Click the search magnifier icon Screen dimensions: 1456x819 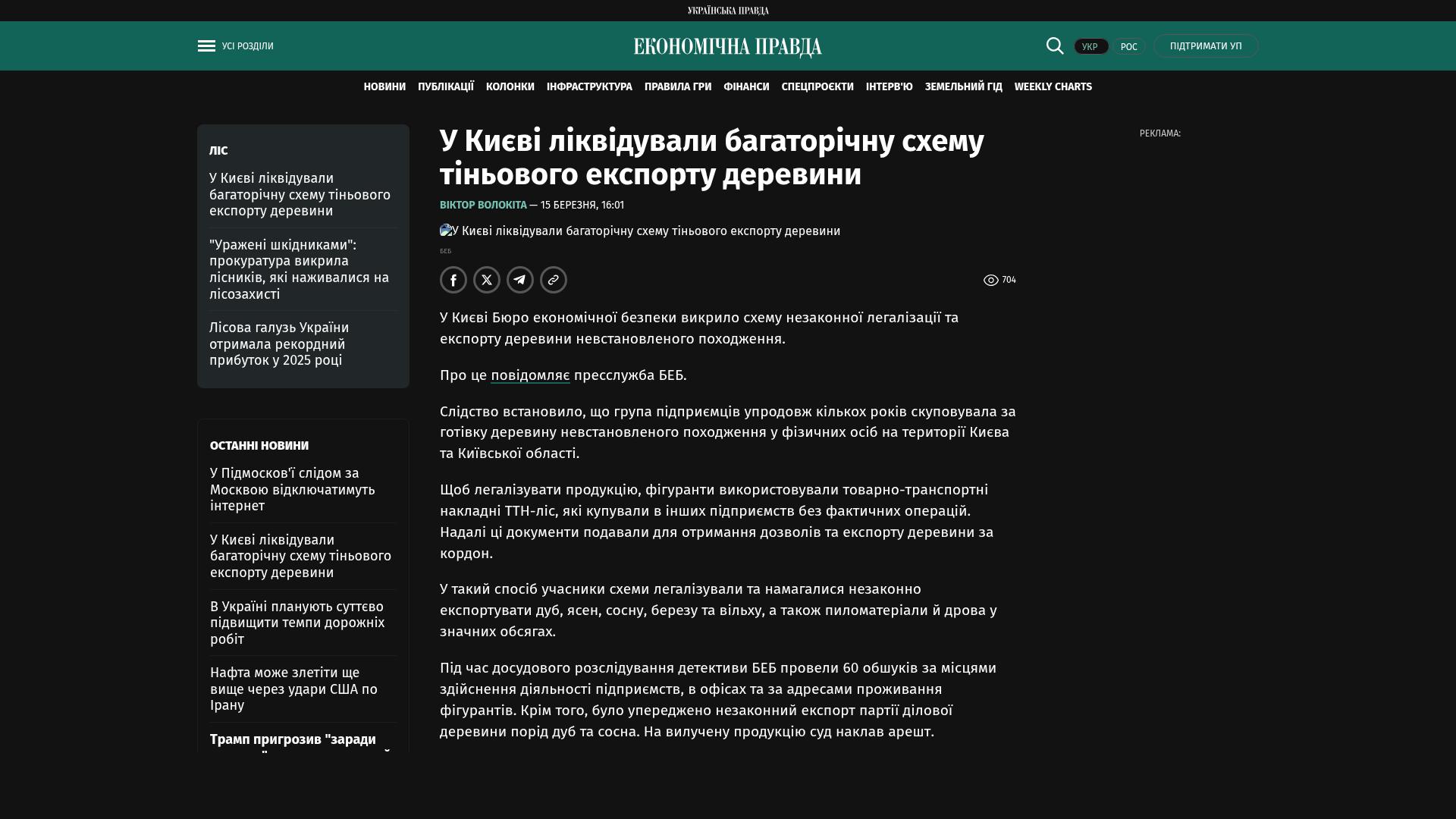pos(1055,46)
